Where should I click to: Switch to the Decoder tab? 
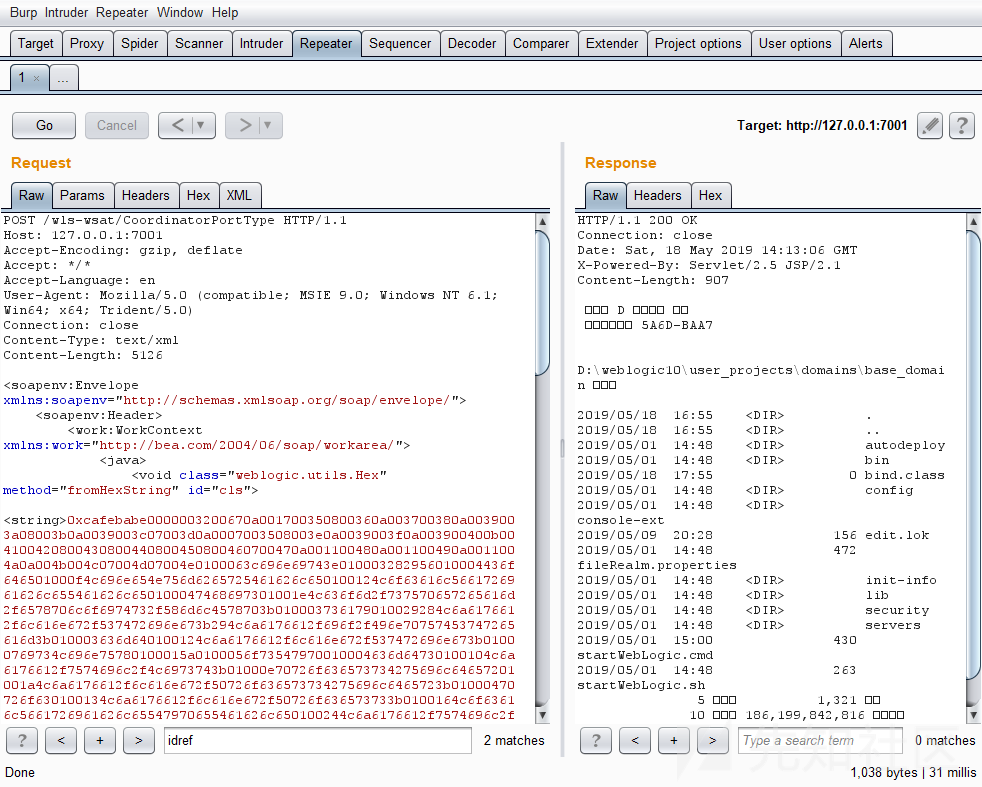pos(472,44)
